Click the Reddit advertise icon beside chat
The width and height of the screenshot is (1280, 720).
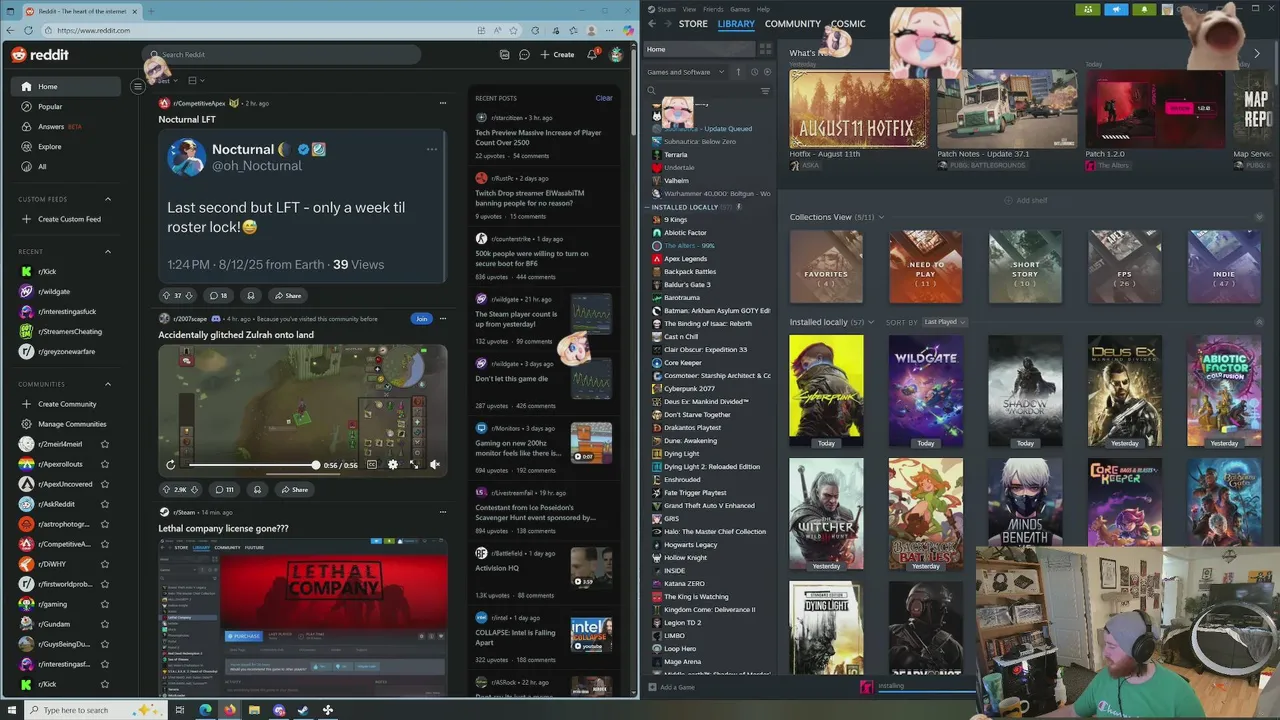click(504, 55)
